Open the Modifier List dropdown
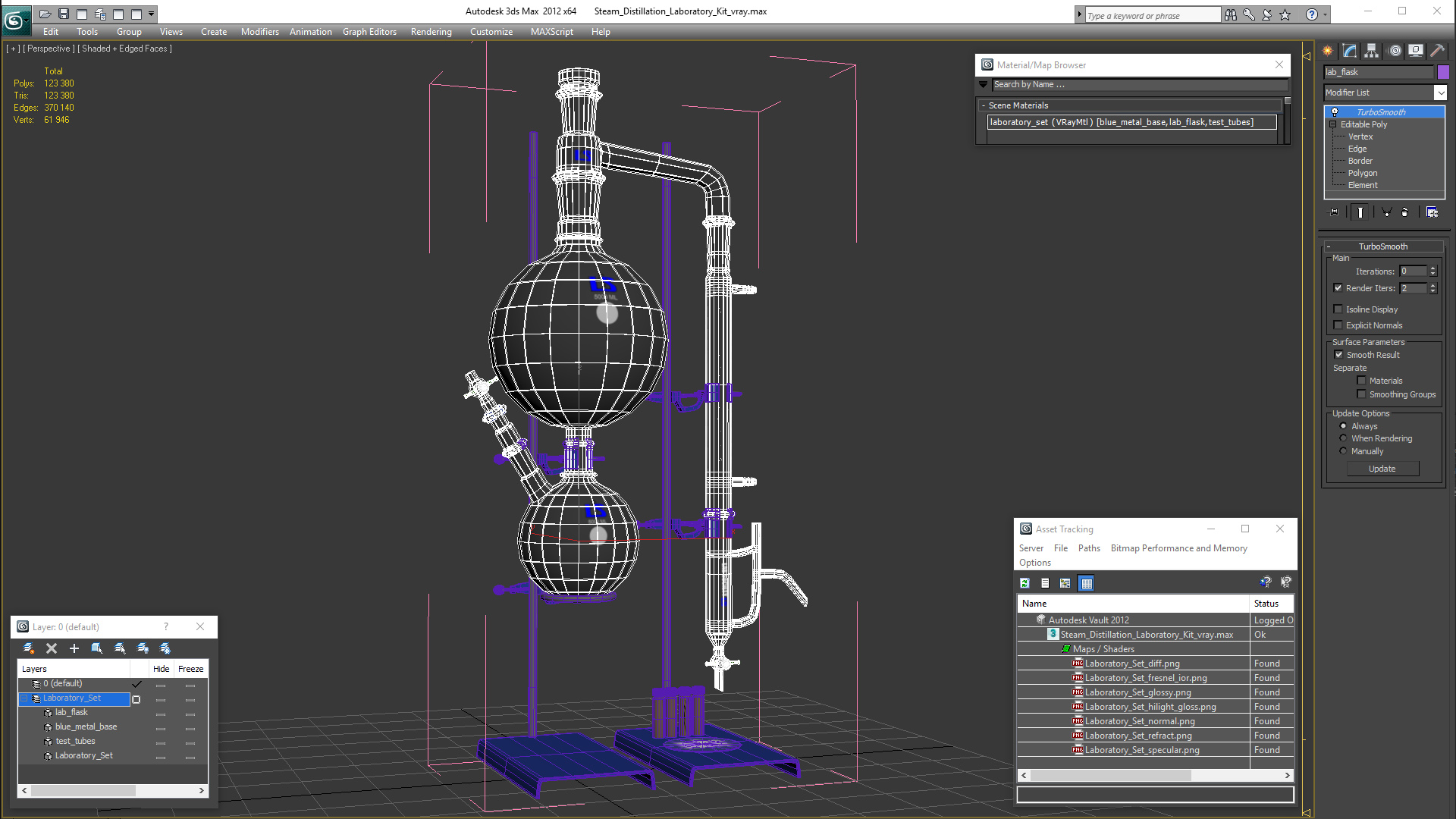The width and height of the screenshot is (1456, 819). click(1440, 93)
